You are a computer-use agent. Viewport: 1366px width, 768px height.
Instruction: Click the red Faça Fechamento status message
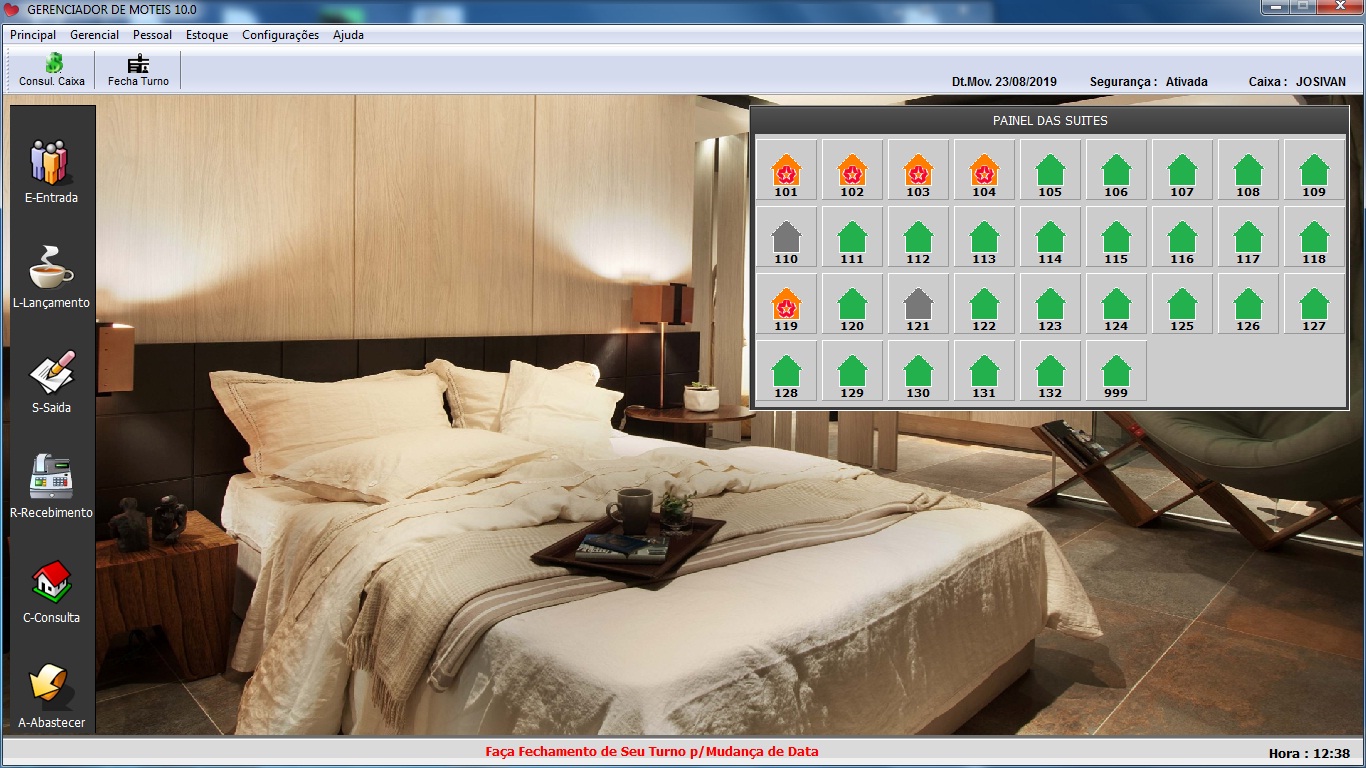tap(652, 752)
